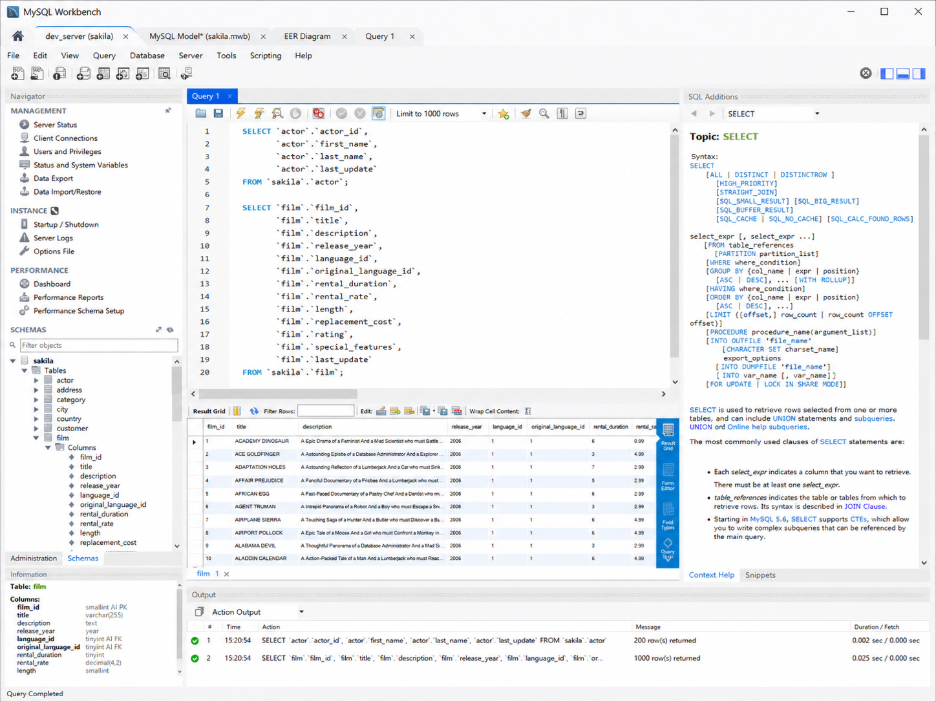This screenshot has width=936, height=702.
Task: Click export recordset icon in result toolbar
Action: 425,411
